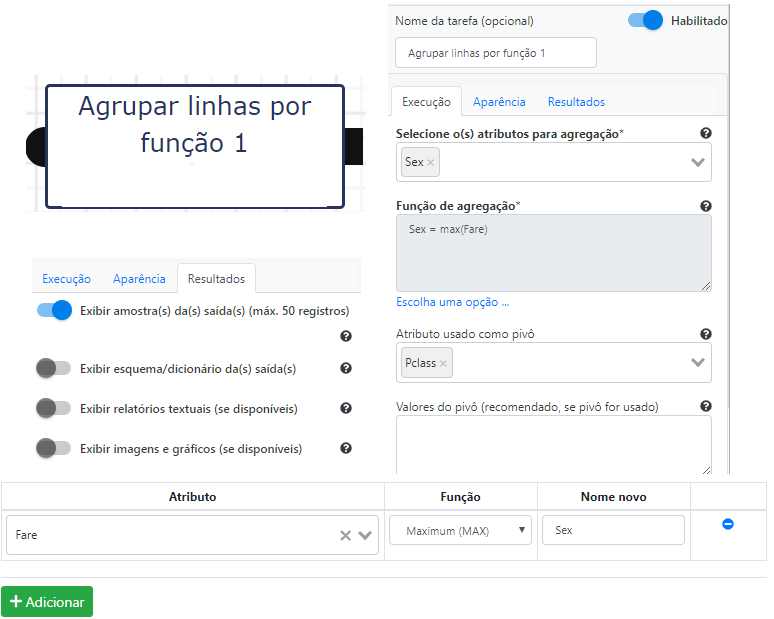The width and height of the screenshot is (774, 619).
Task: Open help for Atributo usado como pivô
Action: coord(705,334)
